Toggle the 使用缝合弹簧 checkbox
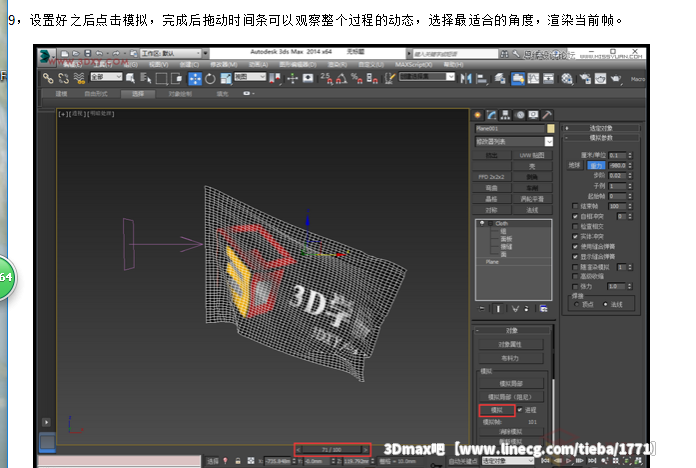 [575, 246]
